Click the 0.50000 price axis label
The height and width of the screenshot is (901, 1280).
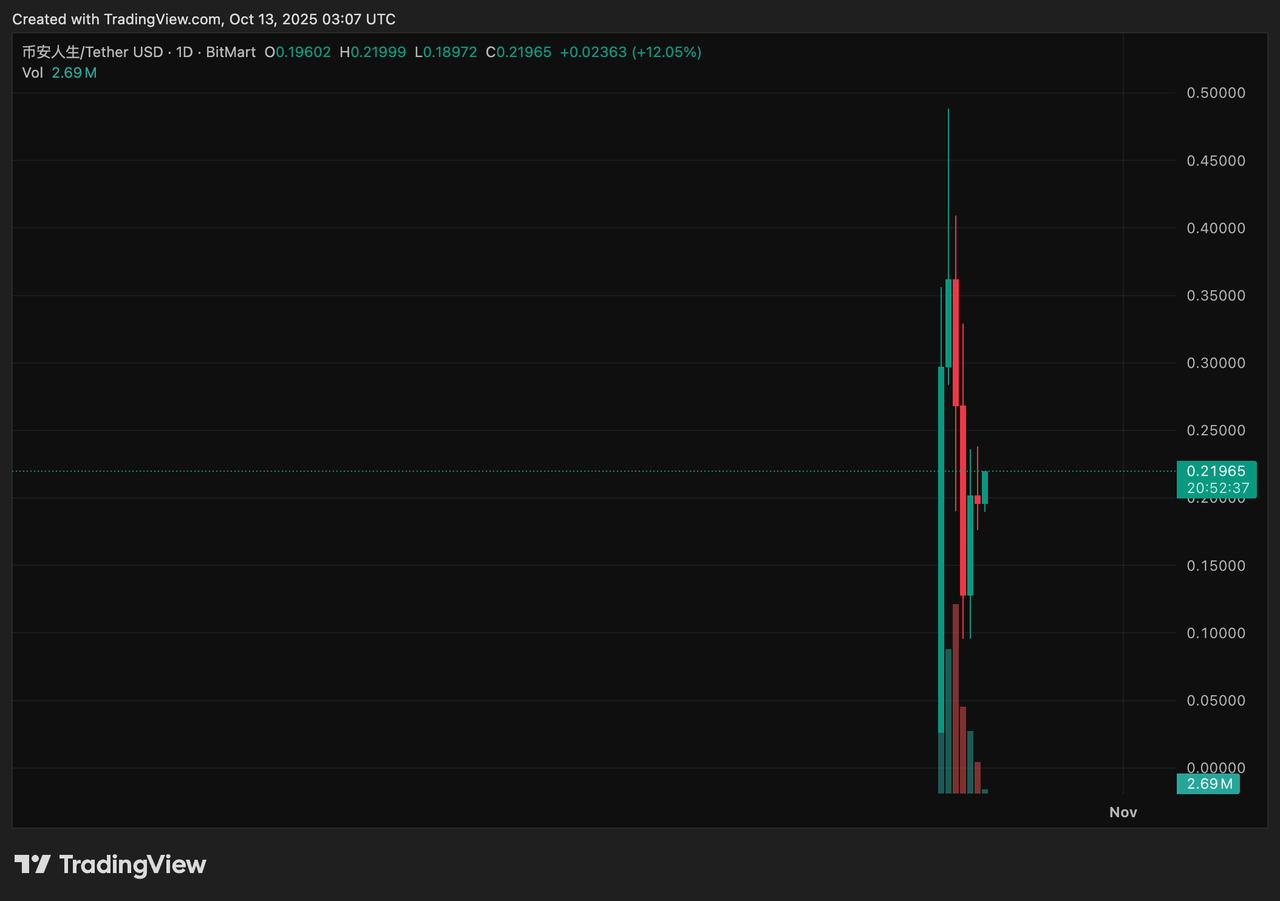pos(1215,93)
